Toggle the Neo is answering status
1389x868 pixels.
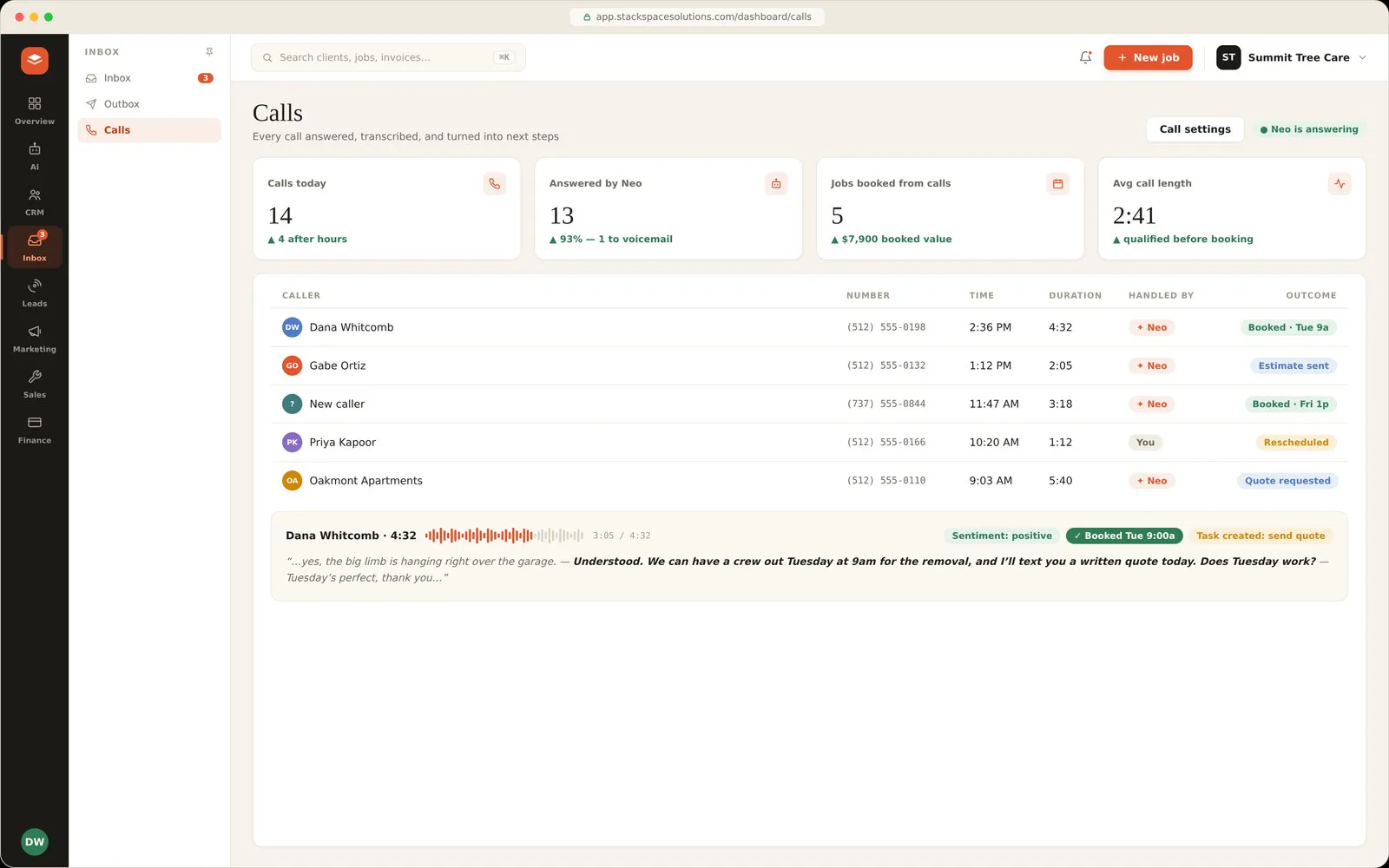[x=1308, y=129]
